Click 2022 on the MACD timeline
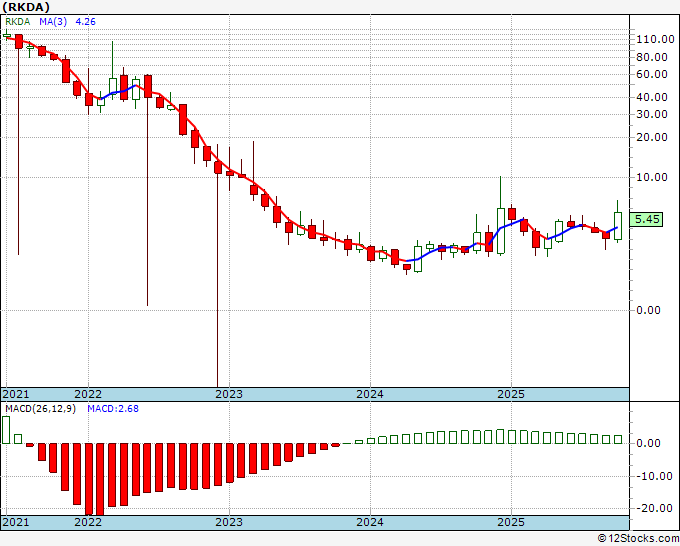The image size is (680, 546). point(88,522)
